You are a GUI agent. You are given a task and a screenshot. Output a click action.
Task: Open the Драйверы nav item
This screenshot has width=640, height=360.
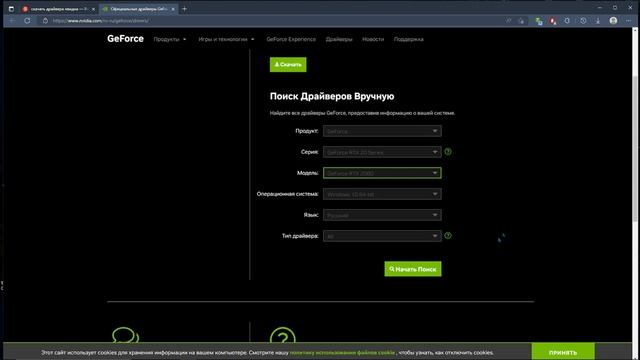click(339, 39)
